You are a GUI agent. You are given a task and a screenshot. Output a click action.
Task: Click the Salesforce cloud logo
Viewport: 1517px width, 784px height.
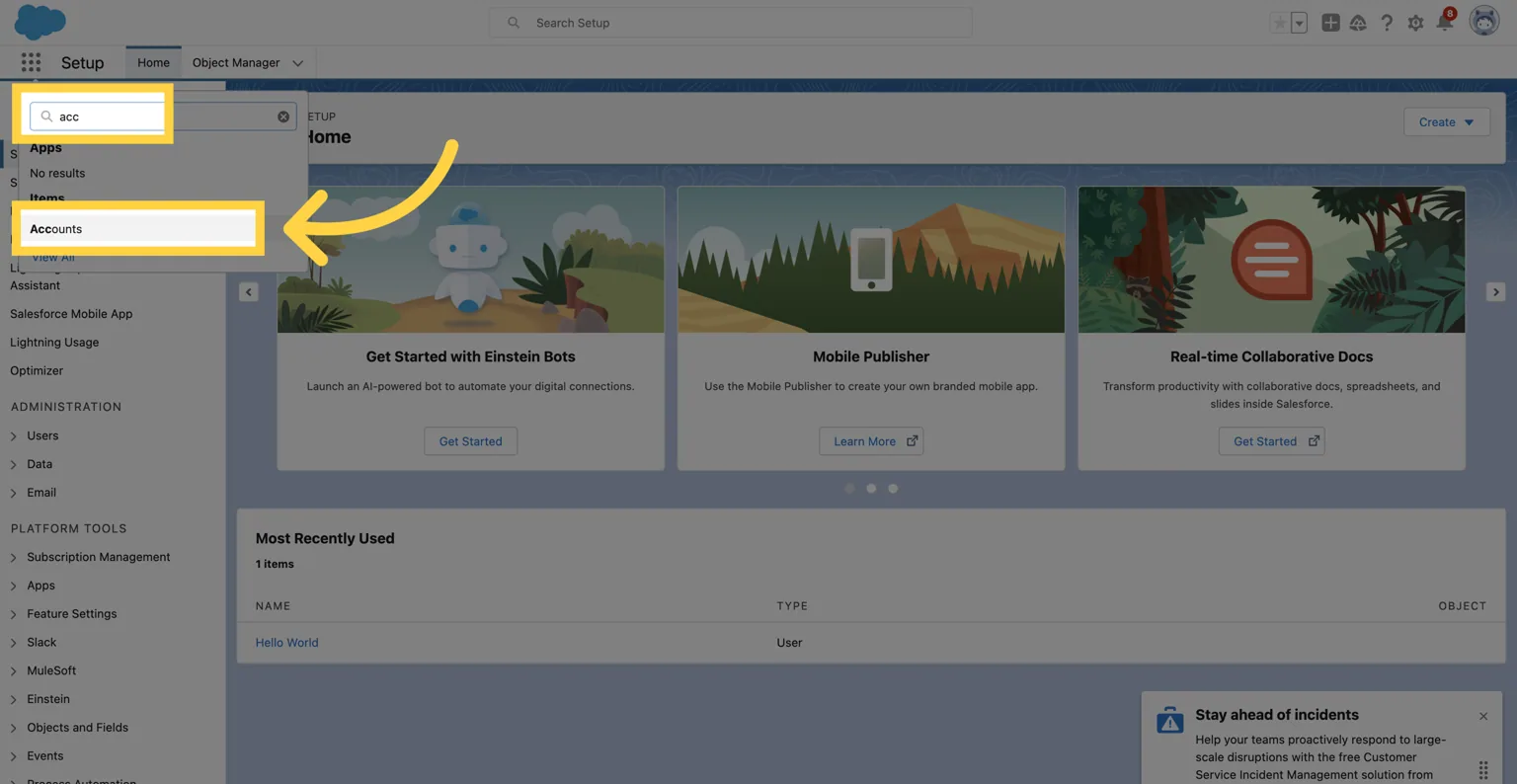[40, 22]
